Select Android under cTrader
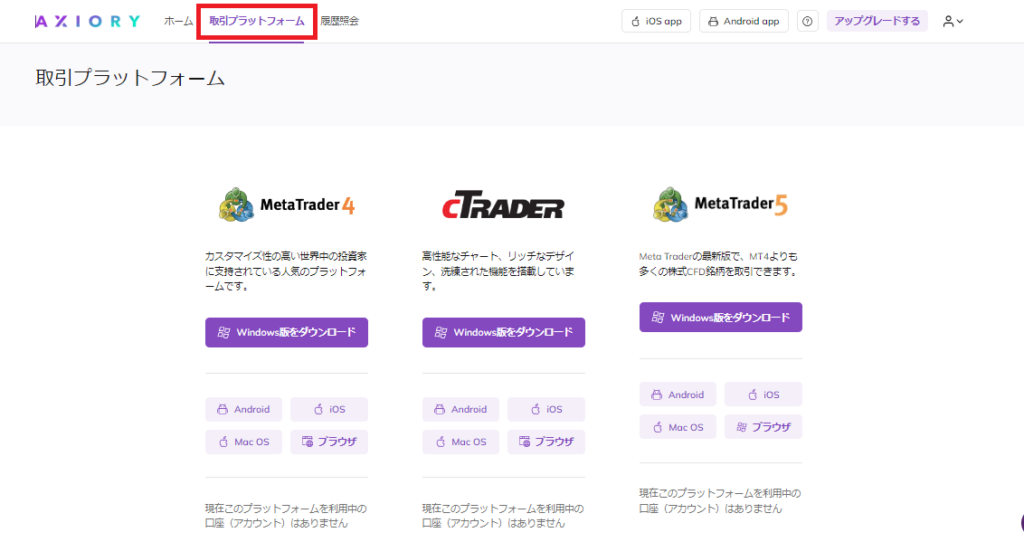 click(x=460, y=409)
